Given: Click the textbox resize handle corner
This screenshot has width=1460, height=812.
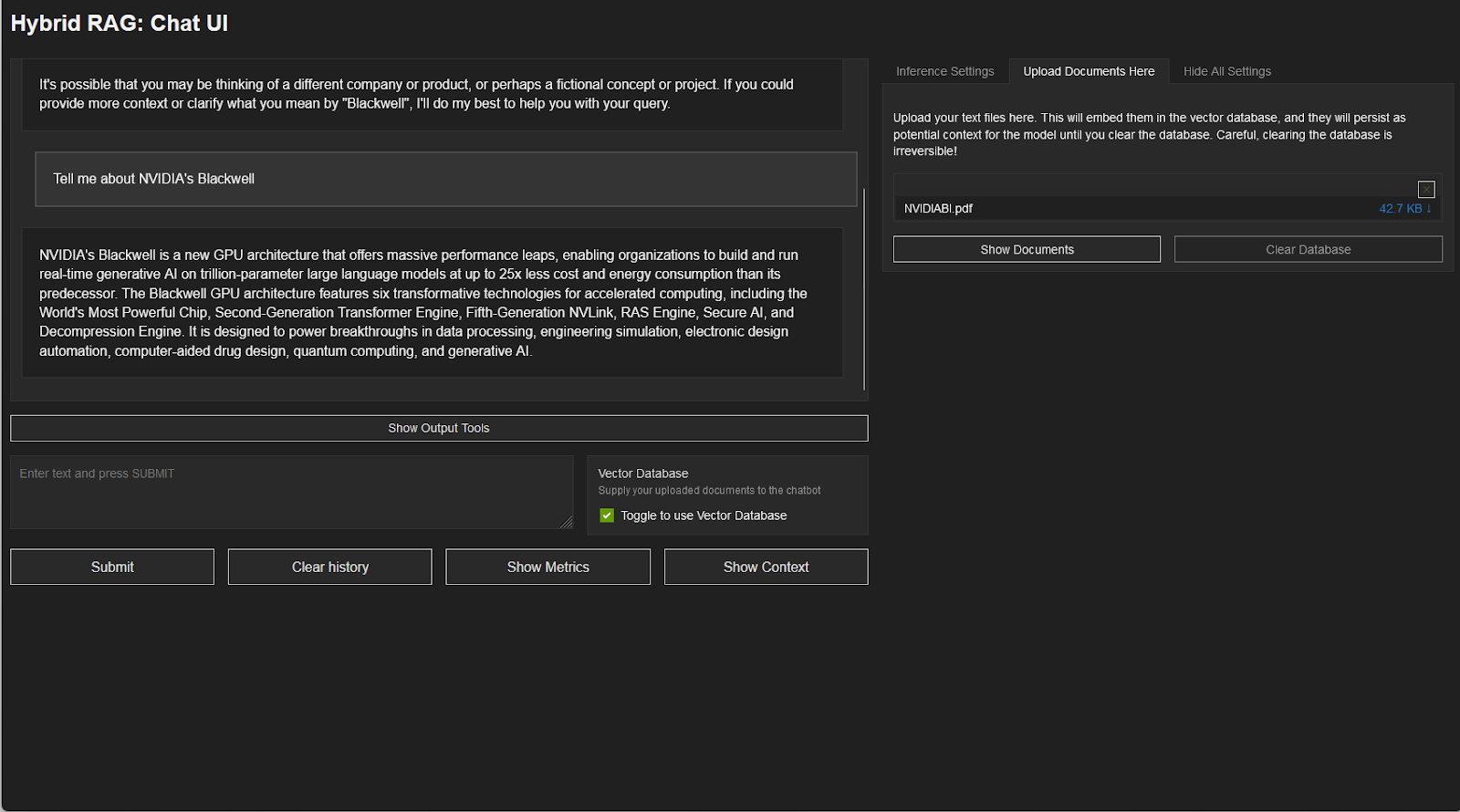Looking at the screenshot, I should pyautogui.click(x=566, y=522).
